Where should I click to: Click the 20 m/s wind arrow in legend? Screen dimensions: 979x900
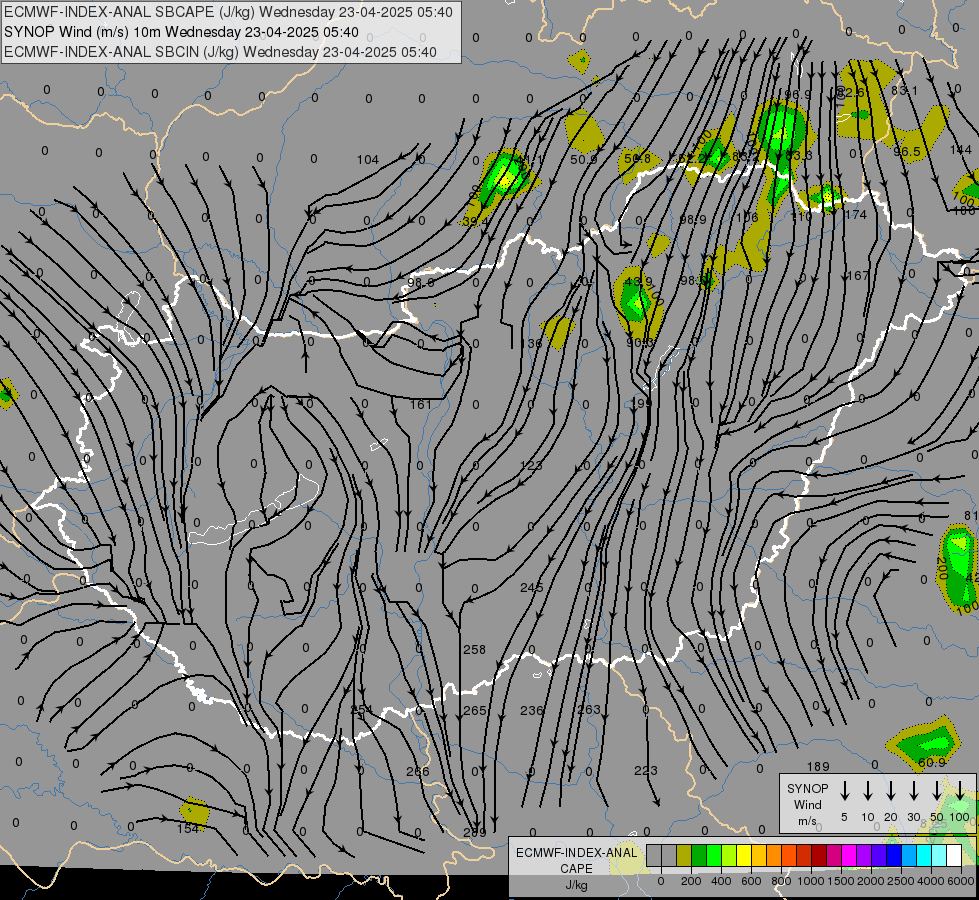tap(891, 790)
